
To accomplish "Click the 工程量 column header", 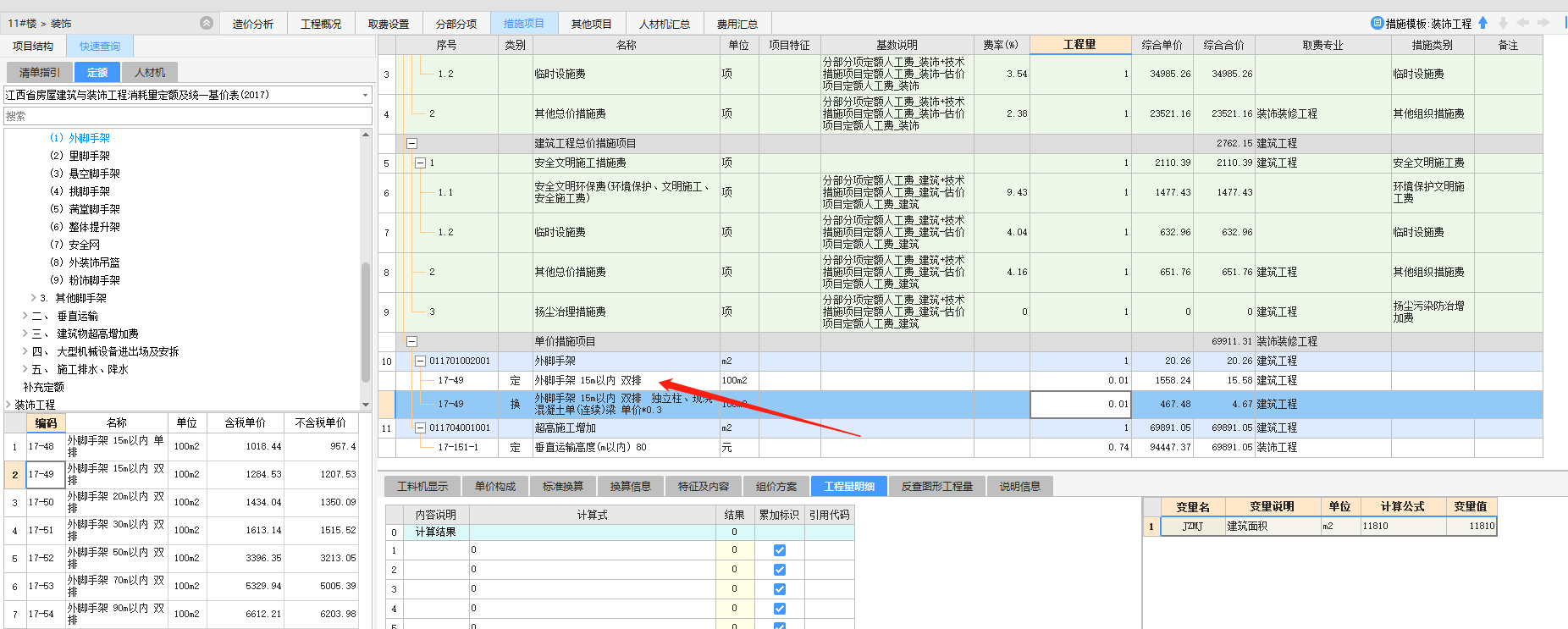I will click(x=1080, y=45).
